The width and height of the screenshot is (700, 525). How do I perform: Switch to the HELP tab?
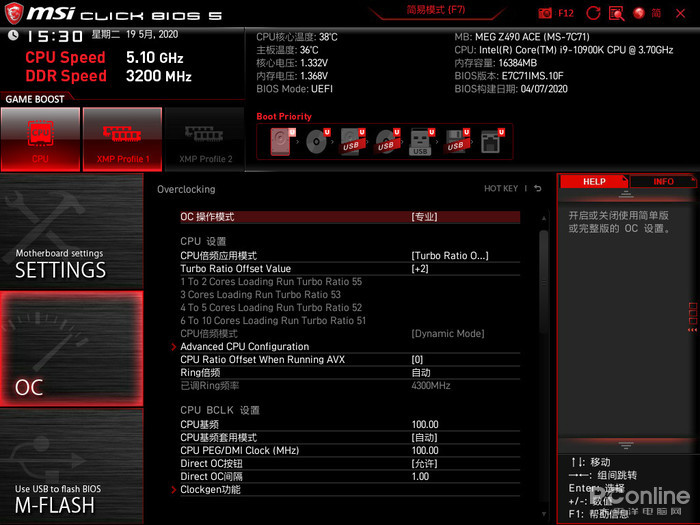point(594,181)
